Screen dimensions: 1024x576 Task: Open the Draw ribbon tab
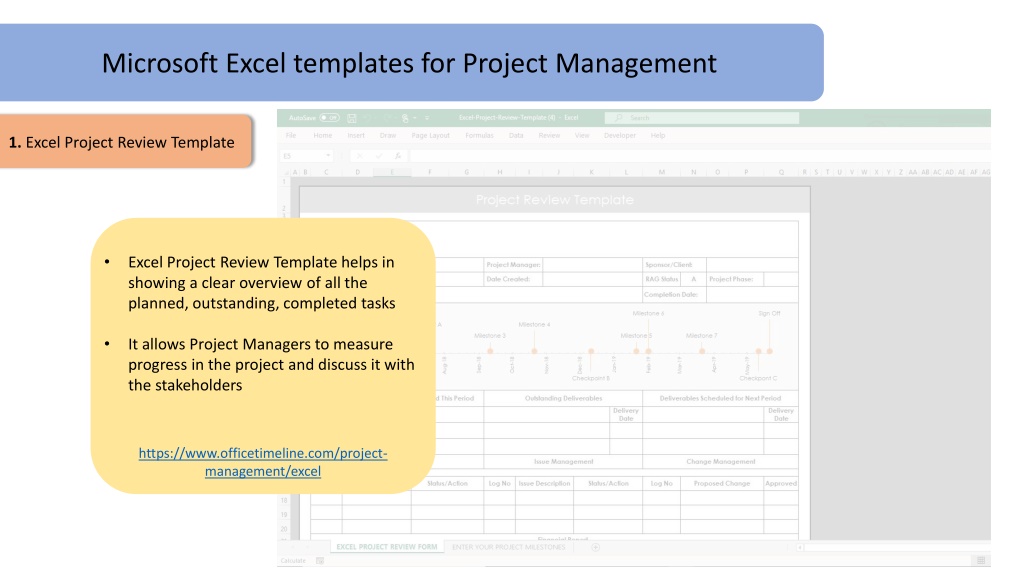point(388,136)
